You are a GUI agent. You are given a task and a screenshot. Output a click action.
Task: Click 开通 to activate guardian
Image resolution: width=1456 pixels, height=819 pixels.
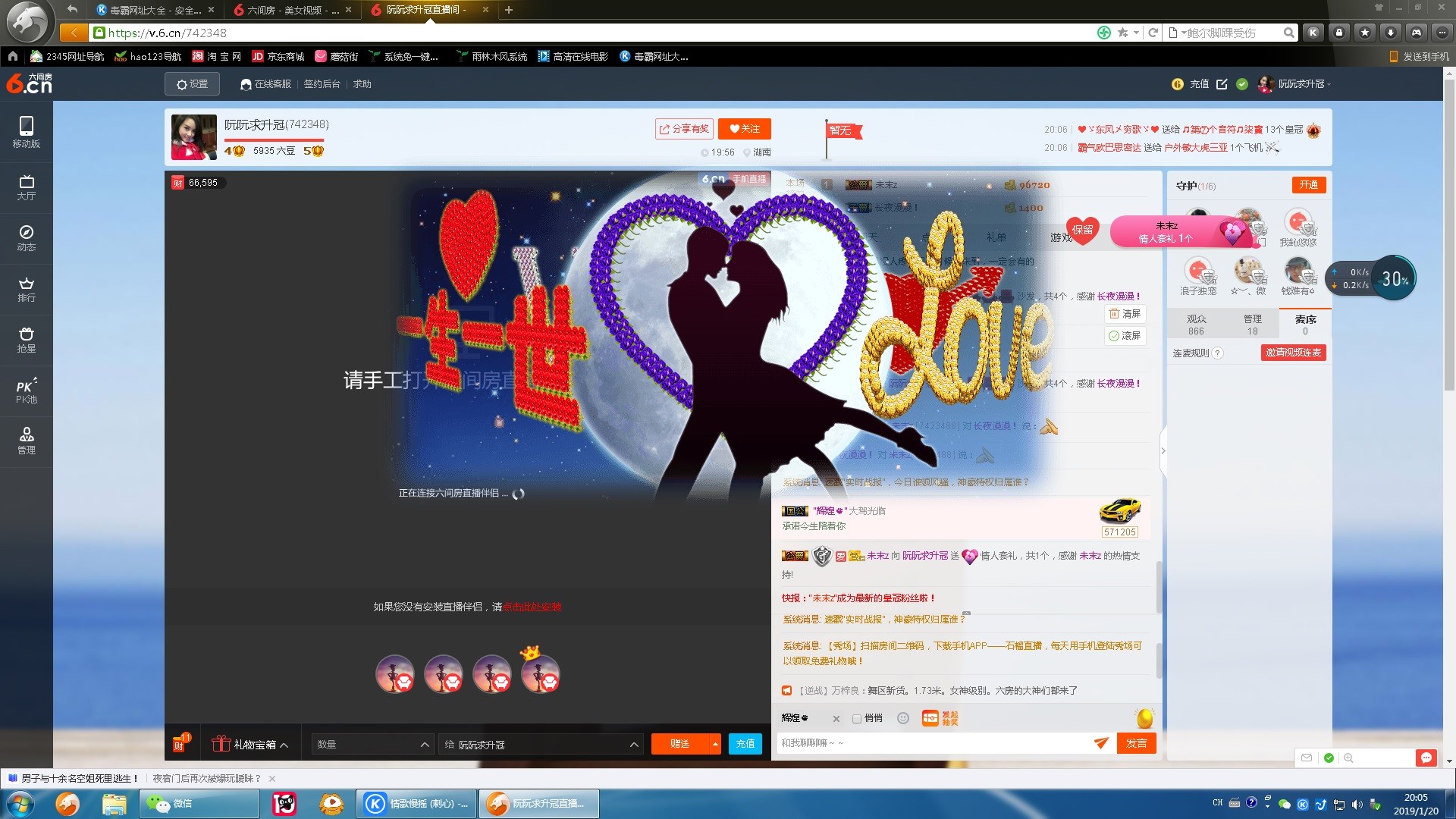pyautogui.click(x=1309, y=185)
